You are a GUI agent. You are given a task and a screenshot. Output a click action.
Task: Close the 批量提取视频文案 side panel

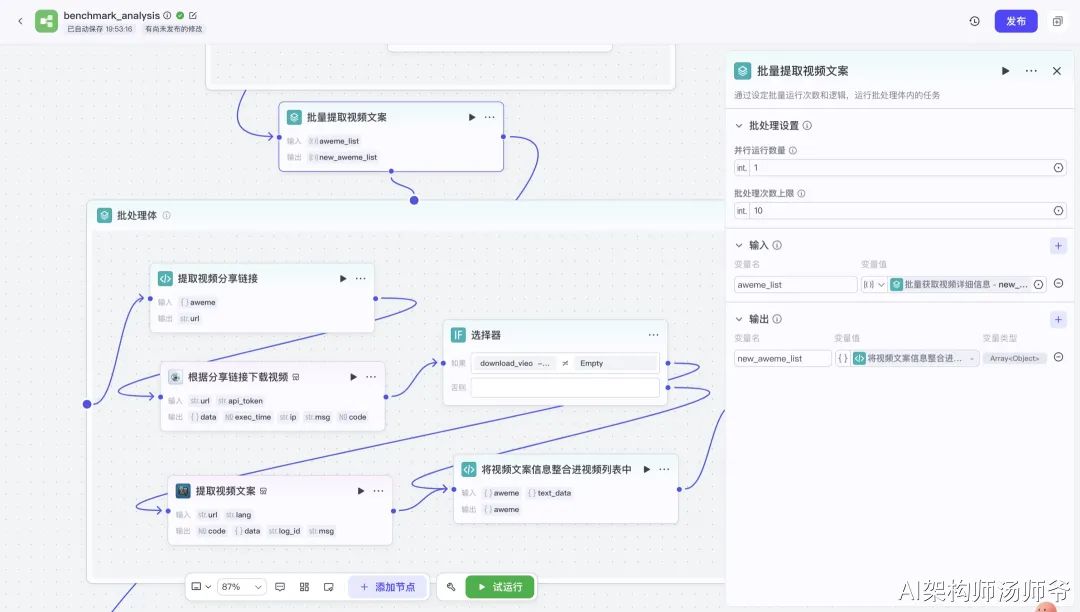[1057, 71]
